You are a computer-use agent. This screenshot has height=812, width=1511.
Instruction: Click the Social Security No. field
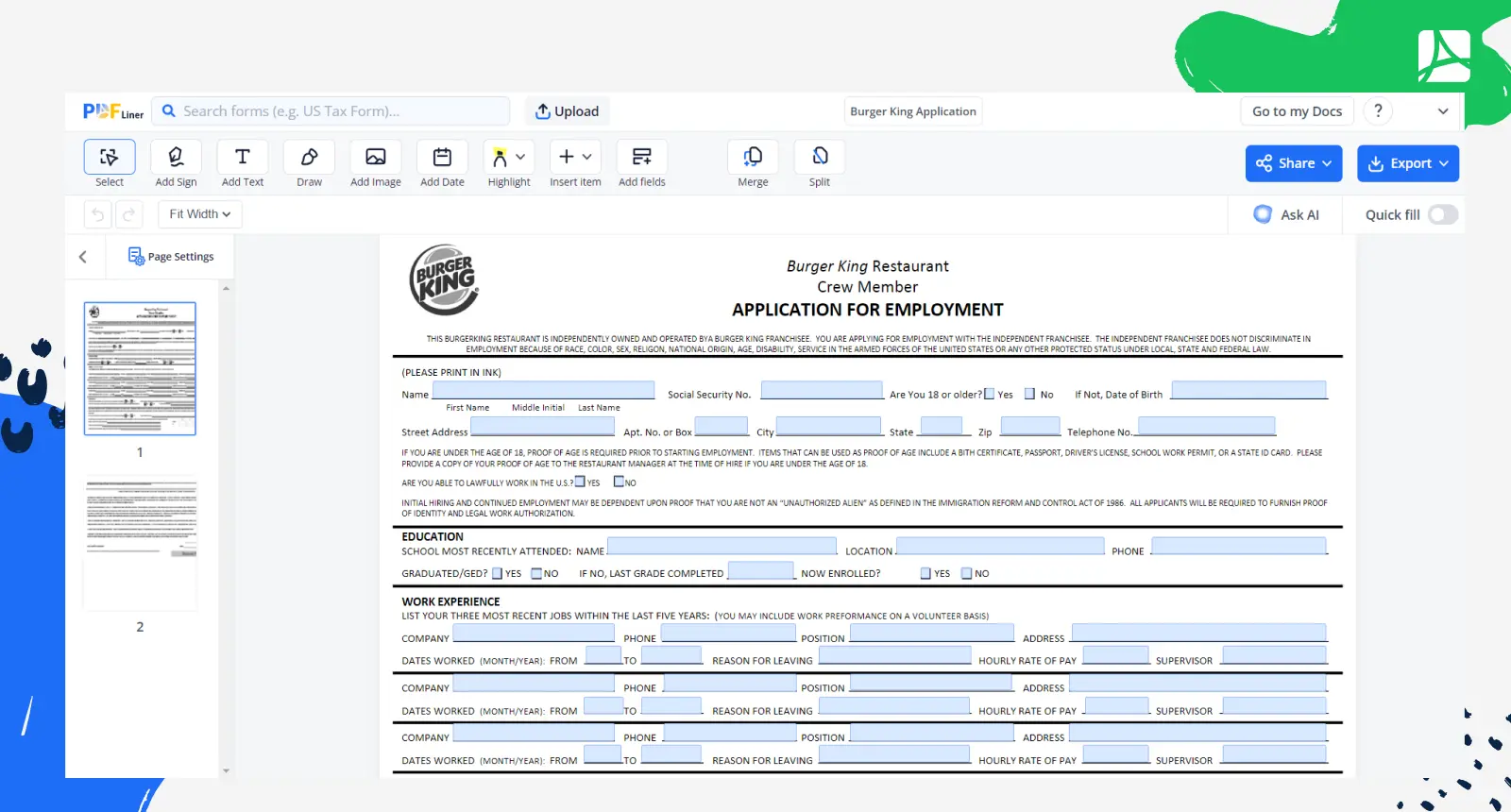pyautogui.click(x=822, y=391)
